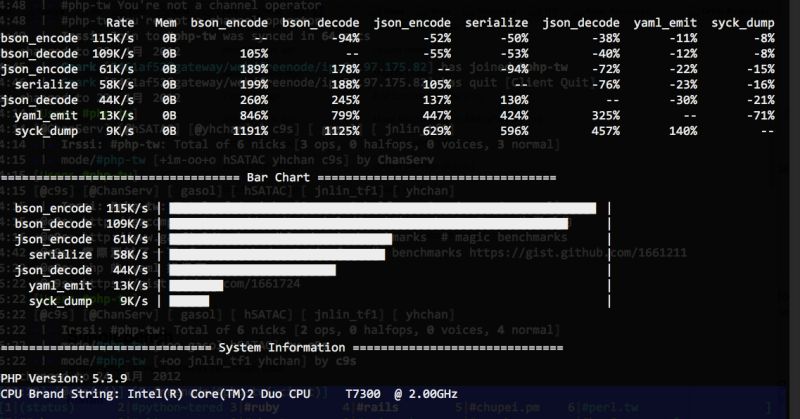Click the json_decode bar in chart
800x419 pixels.
(253, 270)
